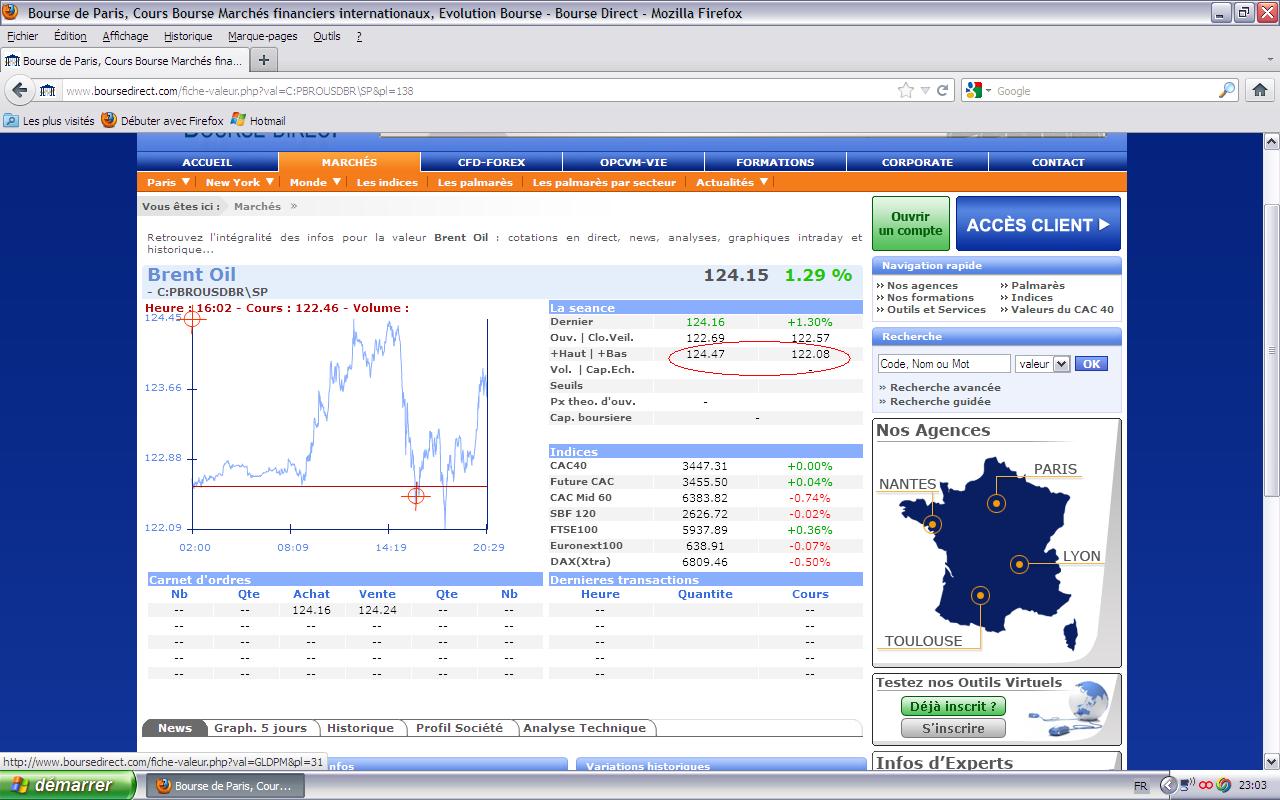Image resolution: width=1280 pixels, height=800 pixels.
Task: Click the search magnifier icon in Google box
Action: click(x=1226, y=90)
